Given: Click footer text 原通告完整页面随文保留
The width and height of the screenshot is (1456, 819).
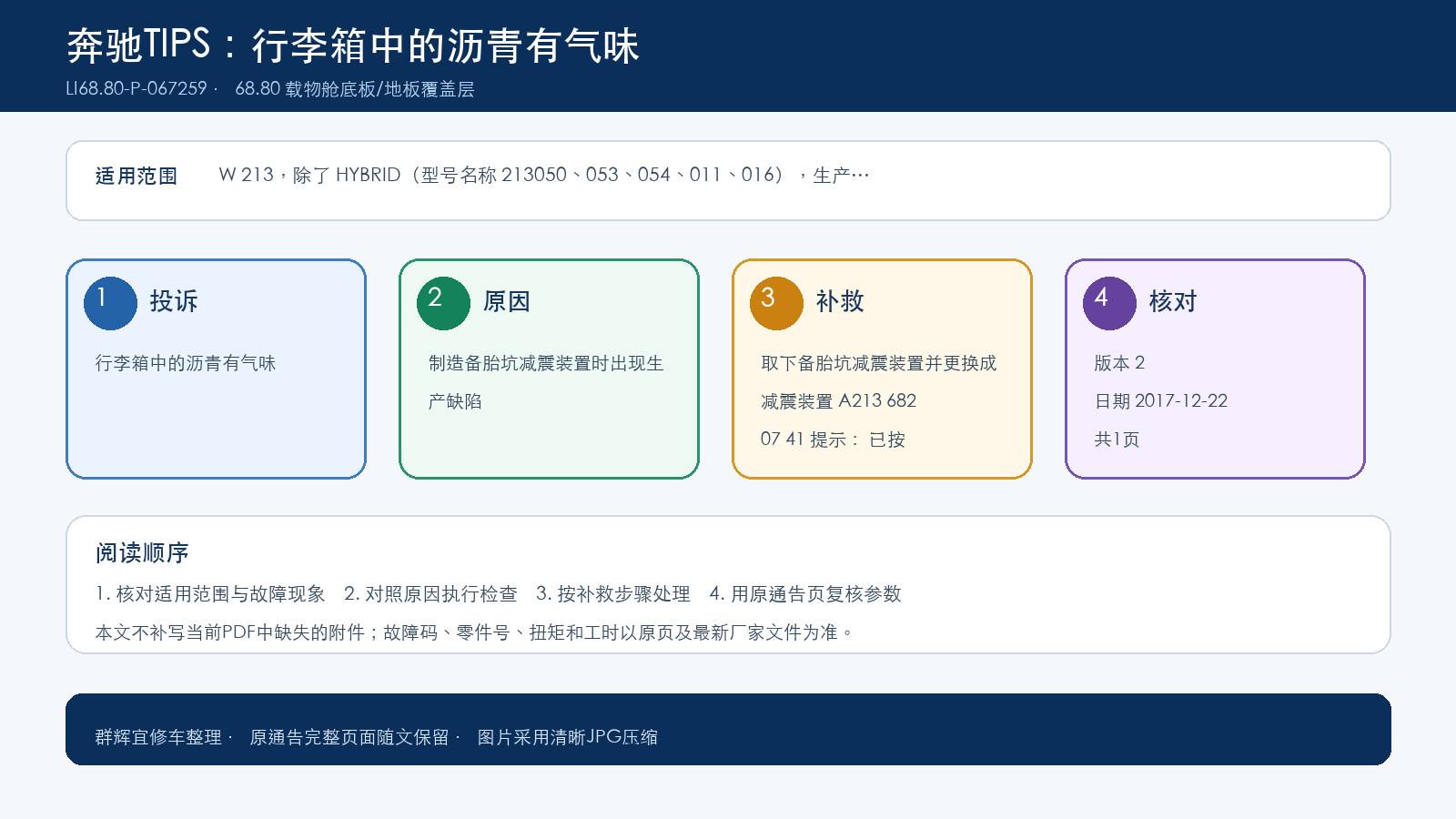Looking at the screenshot, I should pos(349,737).
